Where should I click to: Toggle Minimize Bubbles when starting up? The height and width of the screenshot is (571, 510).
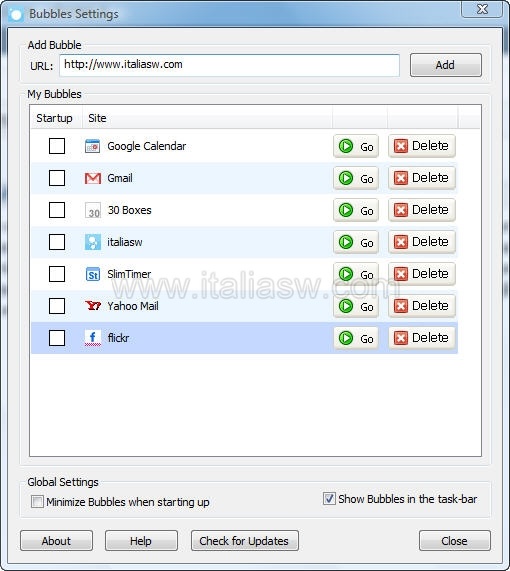(37, 502)
